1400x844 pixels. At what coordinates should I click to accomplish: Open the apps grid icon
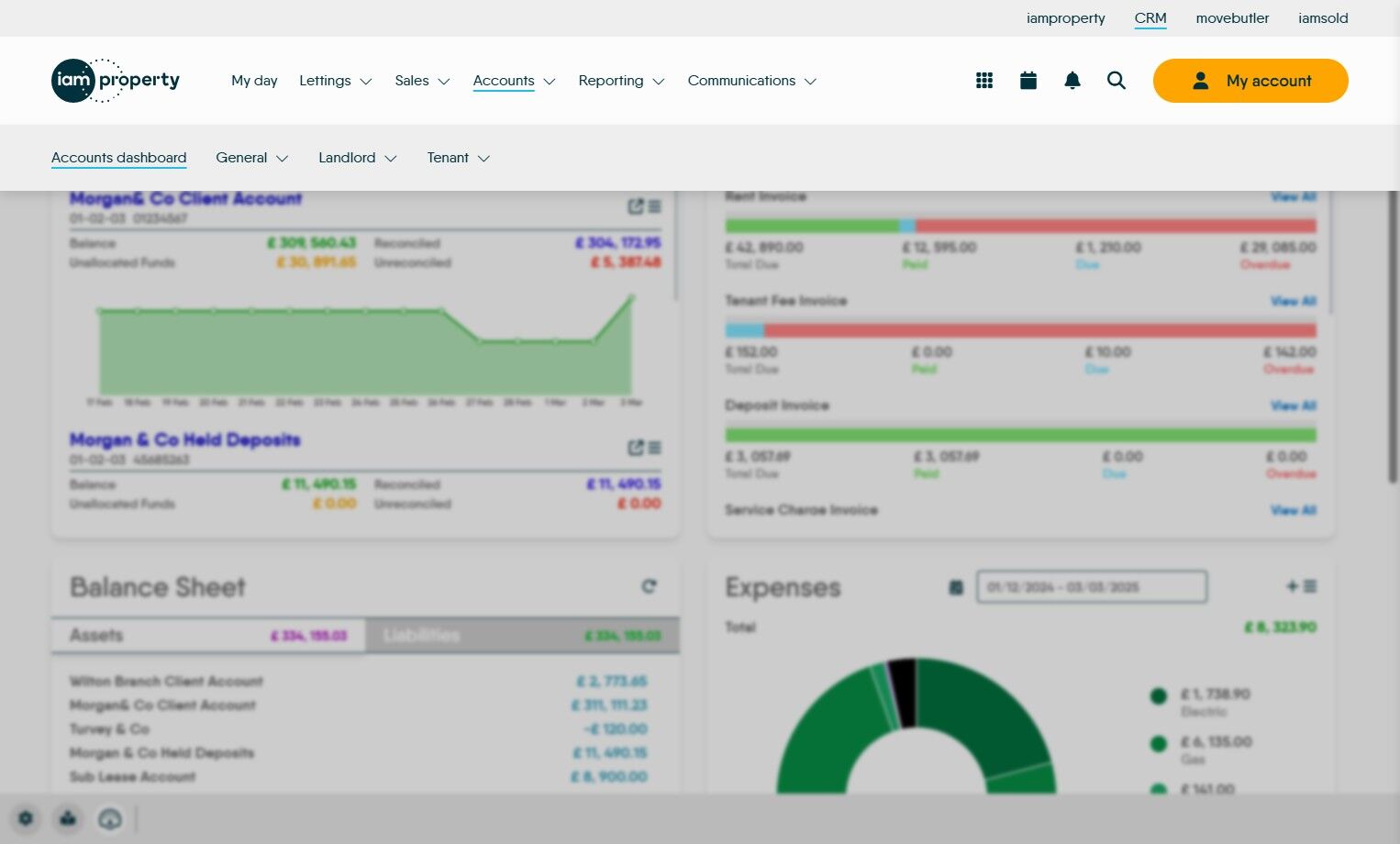tap(984, 81)
